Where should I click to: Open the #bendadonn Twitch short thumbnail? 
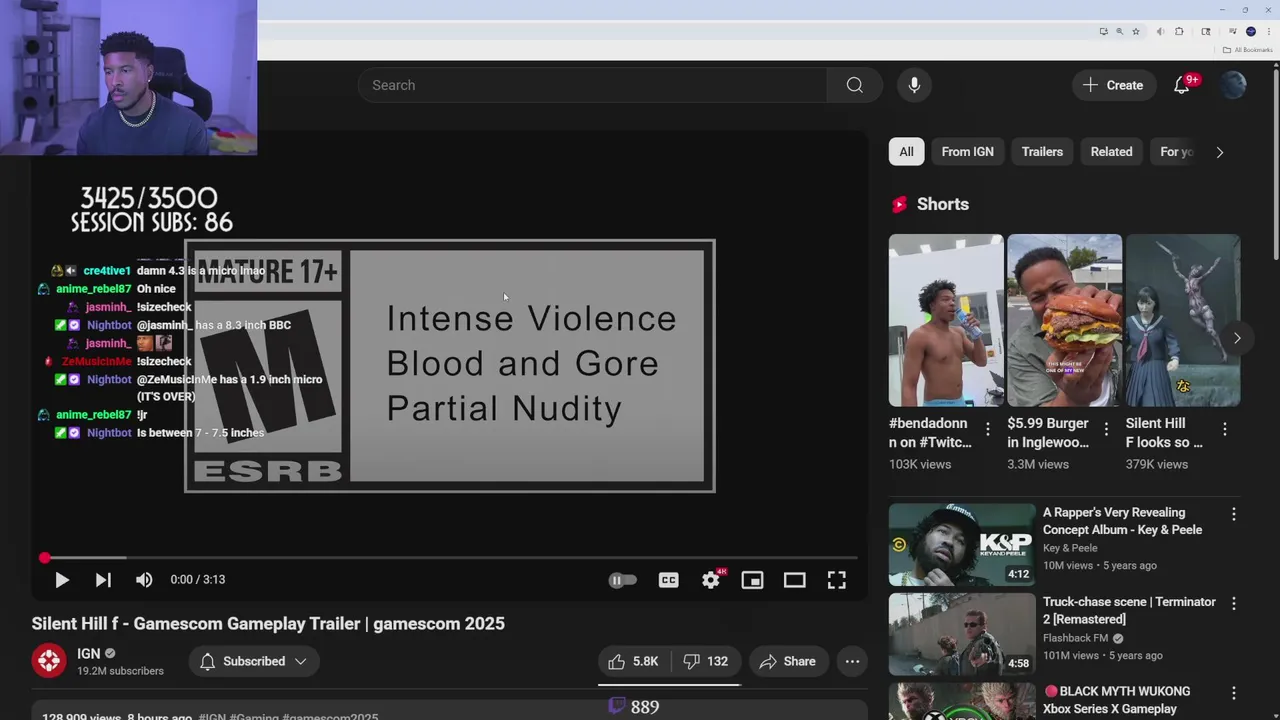pos(946,320)
